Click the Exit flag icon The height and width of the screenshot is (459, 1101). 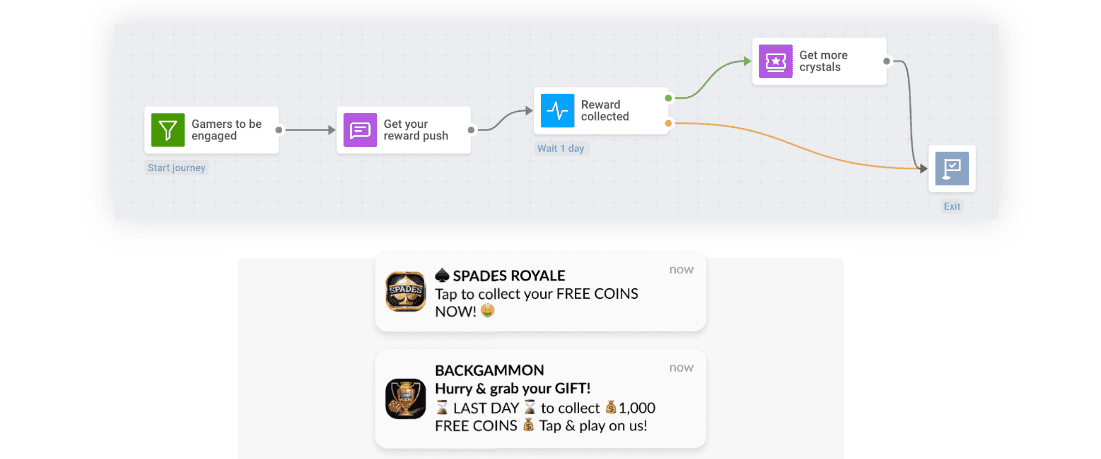(x=951, y=169)
